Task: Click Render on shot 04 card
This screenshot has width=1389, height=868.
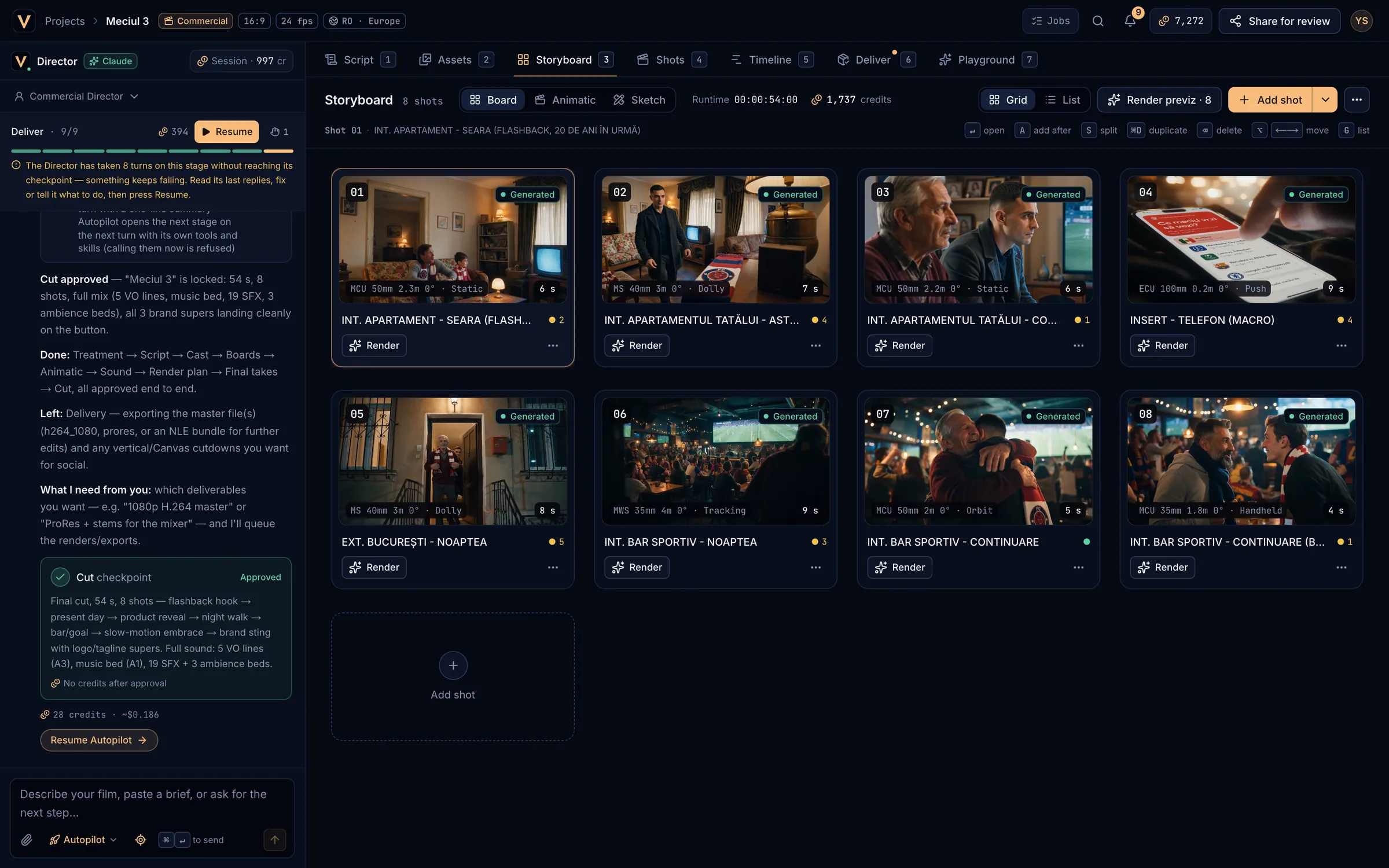Action: tap(1162, 345)
